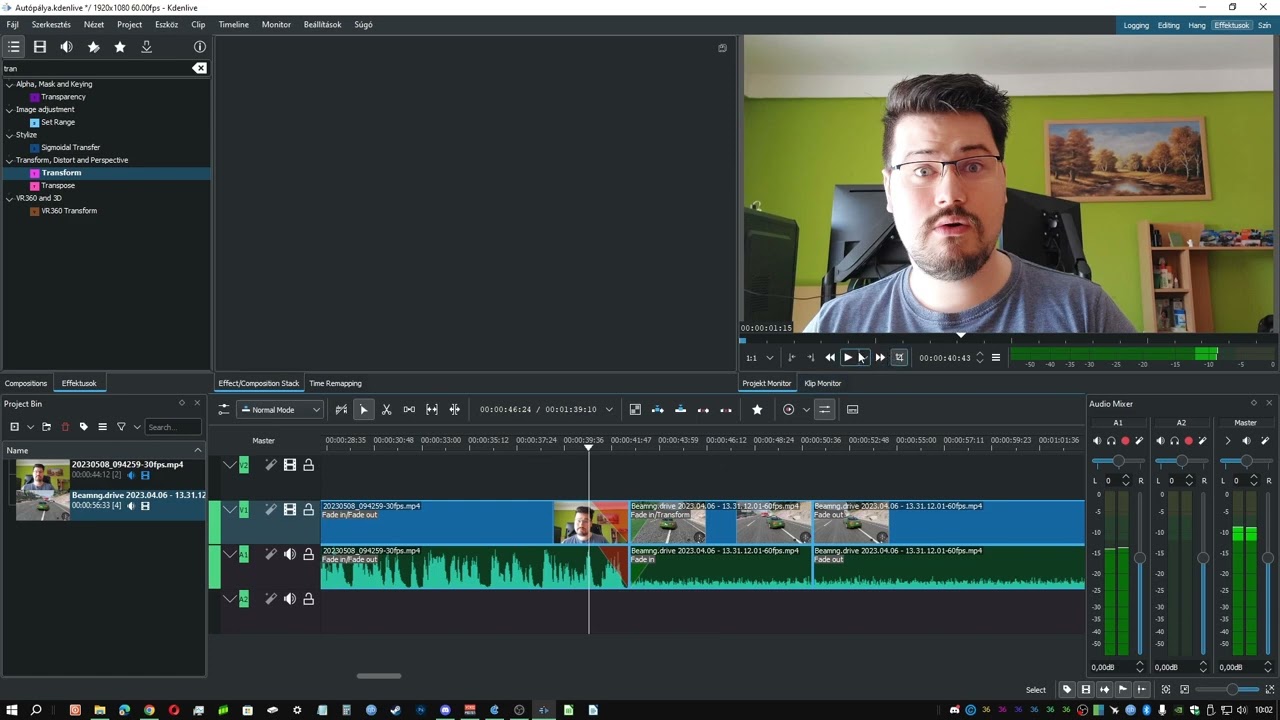The height and width of the screenshot is (720, 1280).
Task: Hide the V2 video track
Action: click(289, 465)
